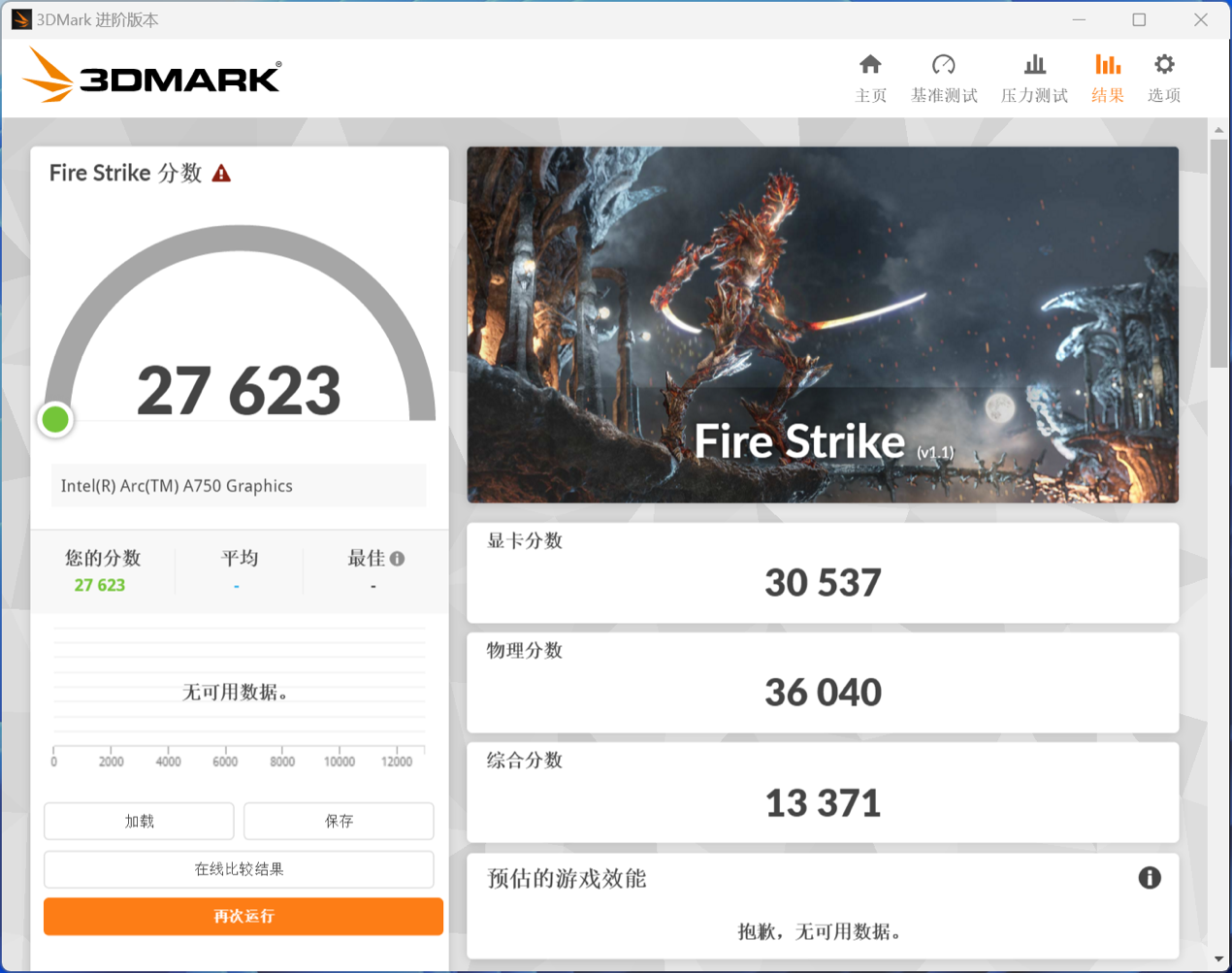Click the scrollbar down arrow
Image resolution: width=1232 pixels, height=973 pixels.
1218,959
